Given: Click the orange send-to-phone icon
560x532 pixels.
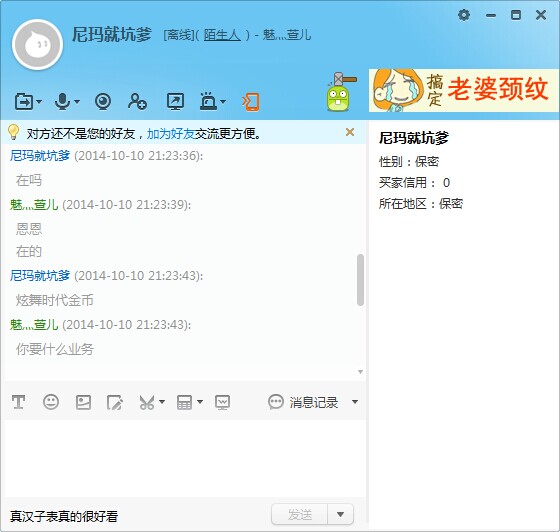Looking at the screenshot, I should click(x=251, y=102).
